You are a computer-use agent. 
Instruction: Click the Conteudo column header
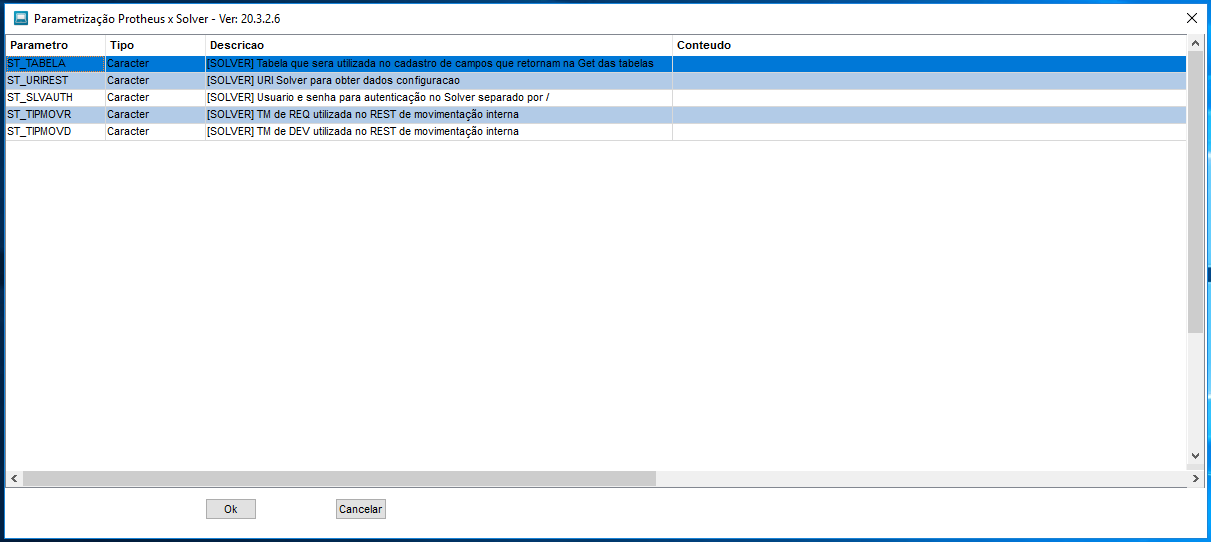[929, 45]
